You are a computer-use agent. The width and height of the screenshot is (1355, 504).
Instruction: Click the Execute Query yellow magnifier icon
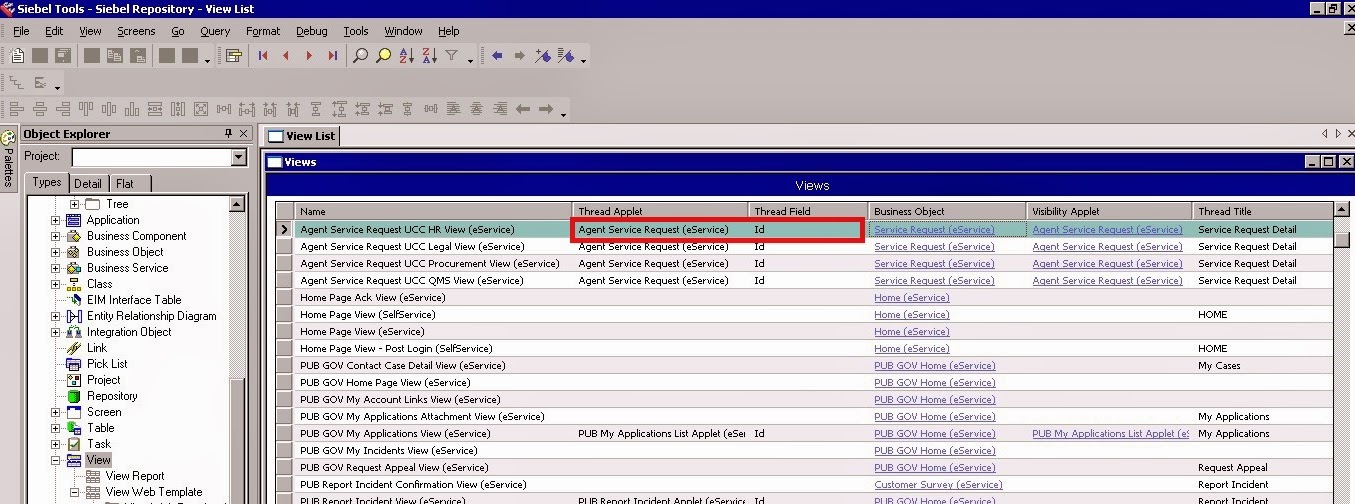(x=383, y=56)
